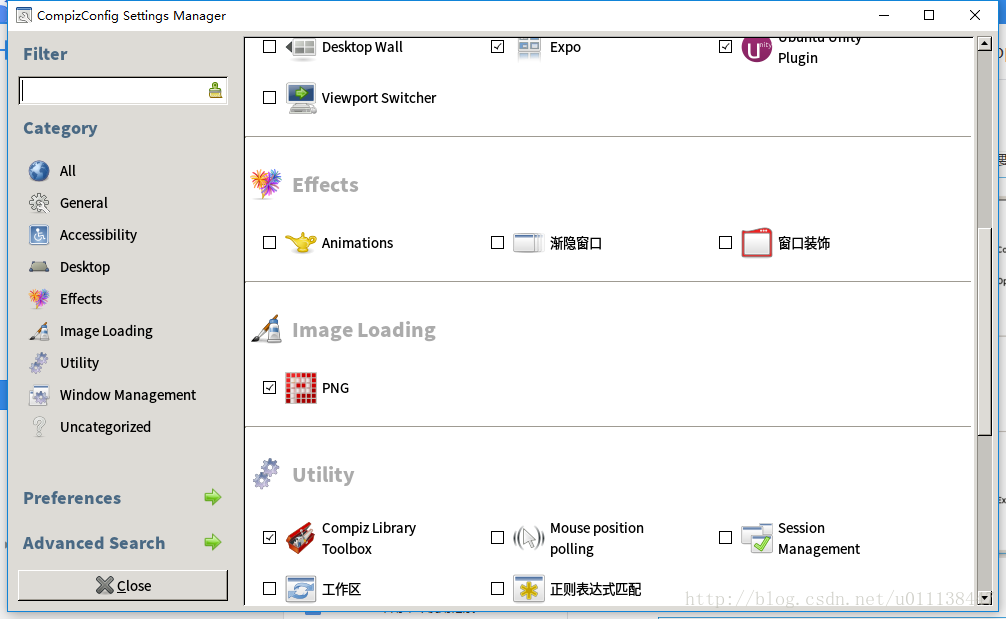Click the Uncategorized category label

pyautogui.click(x=105, y=427)
